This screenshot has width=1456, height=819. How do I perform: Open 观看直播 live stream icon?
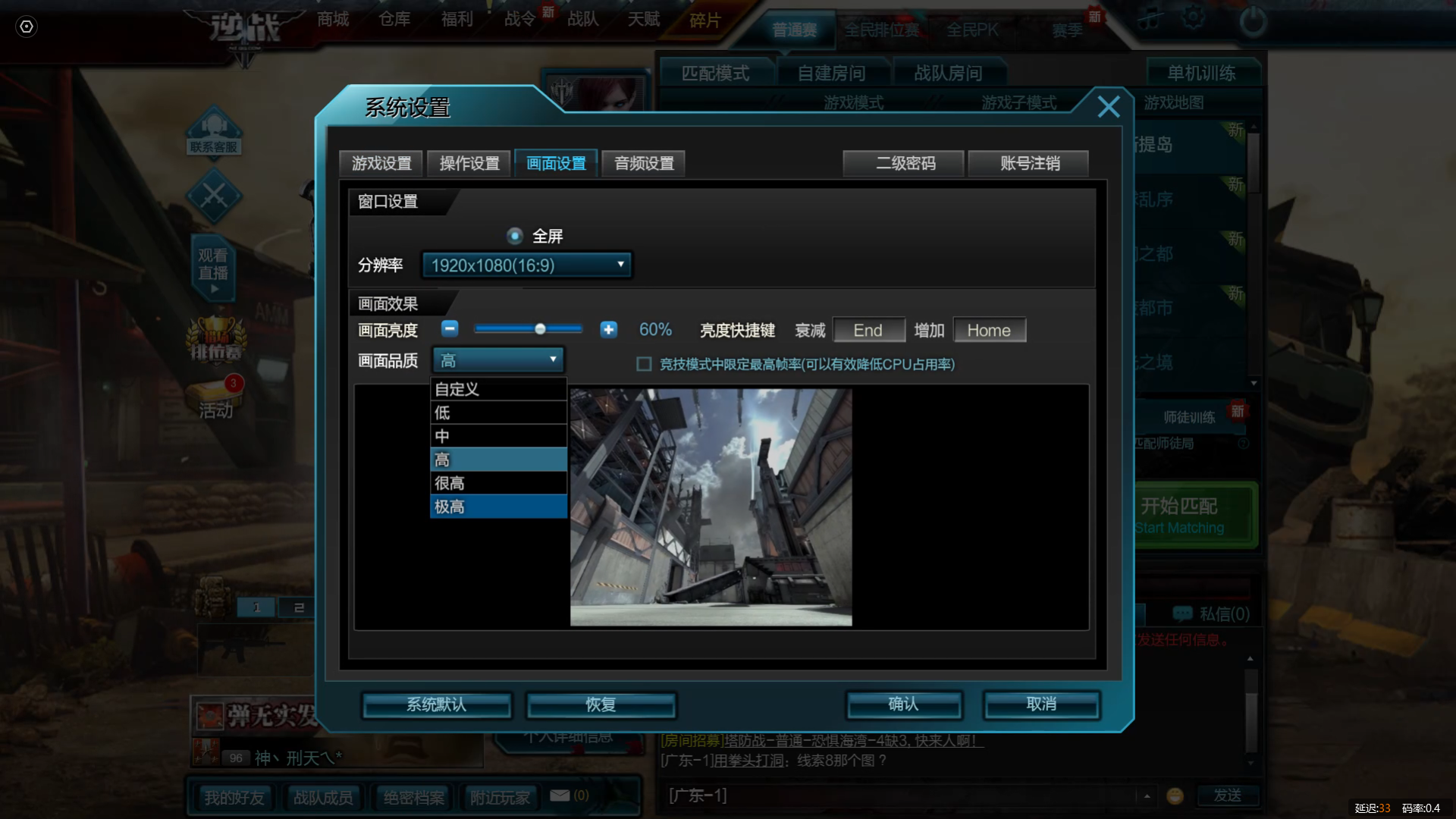tap(213, 268)
